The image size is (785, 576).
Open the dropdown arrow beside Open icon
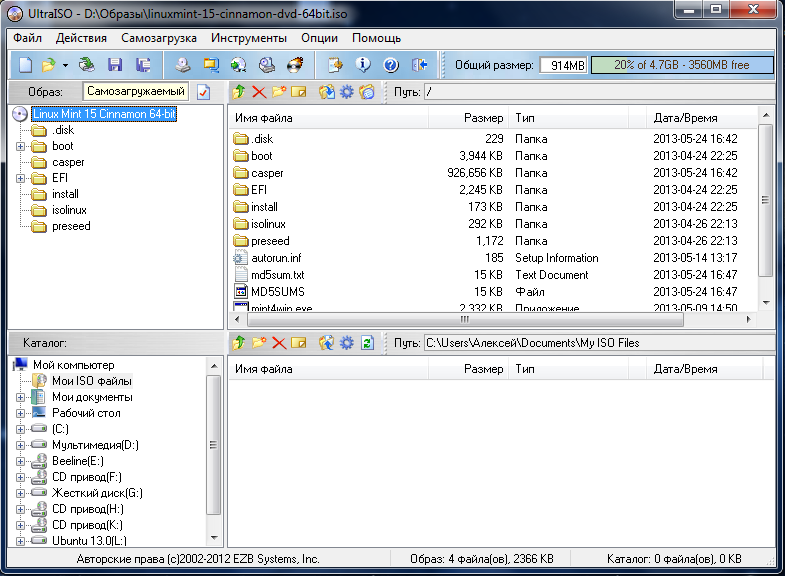(65, 65)
